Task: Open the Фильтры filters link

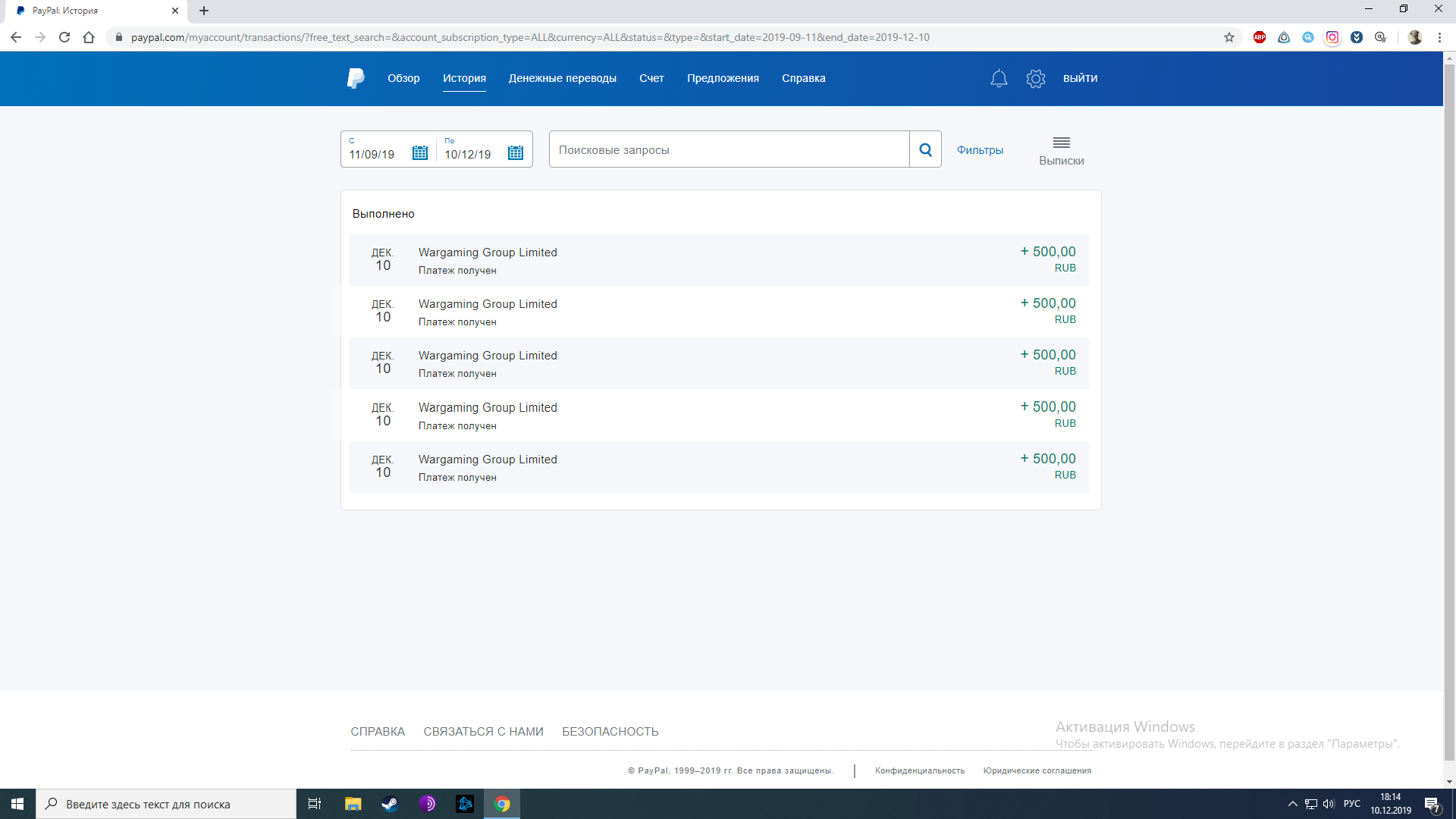Action: click(x=980, y=150)
